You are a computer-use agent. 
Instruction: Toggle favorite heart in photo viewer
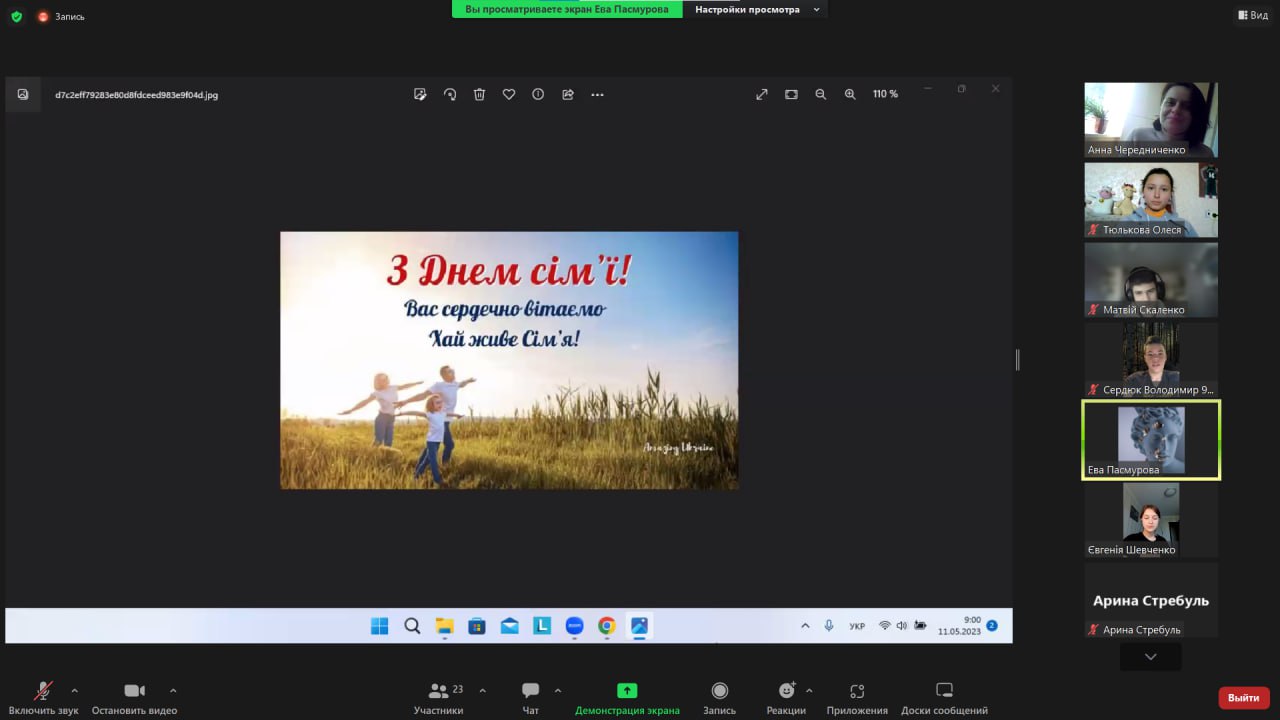coord(509,94)
